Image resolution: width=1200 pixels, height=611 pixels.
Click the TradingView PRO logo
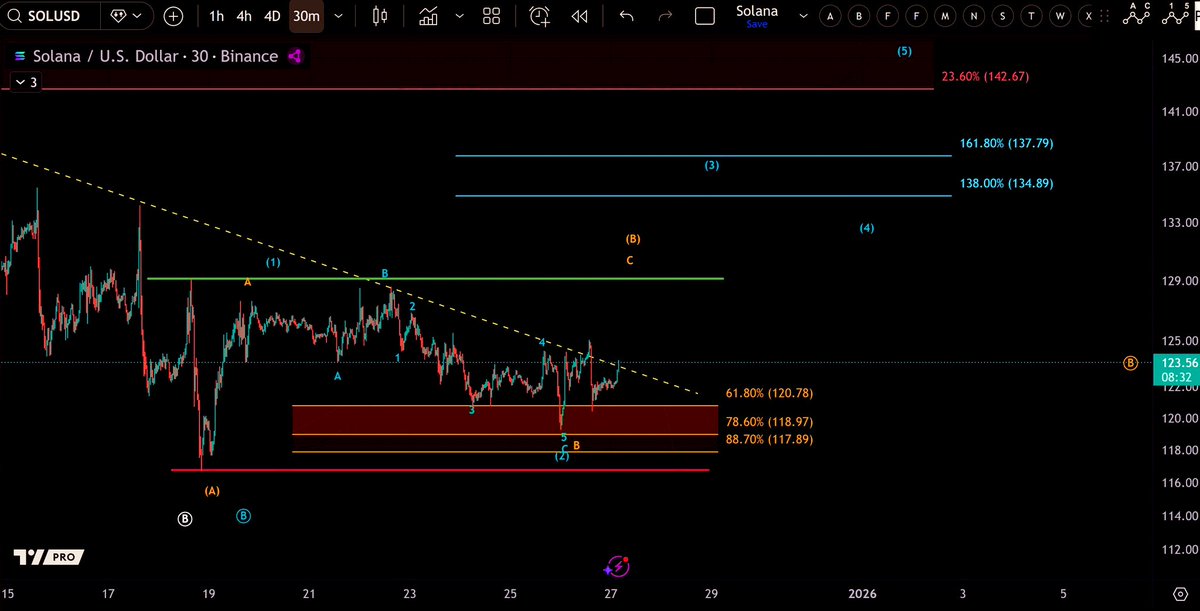pos(49,557)
